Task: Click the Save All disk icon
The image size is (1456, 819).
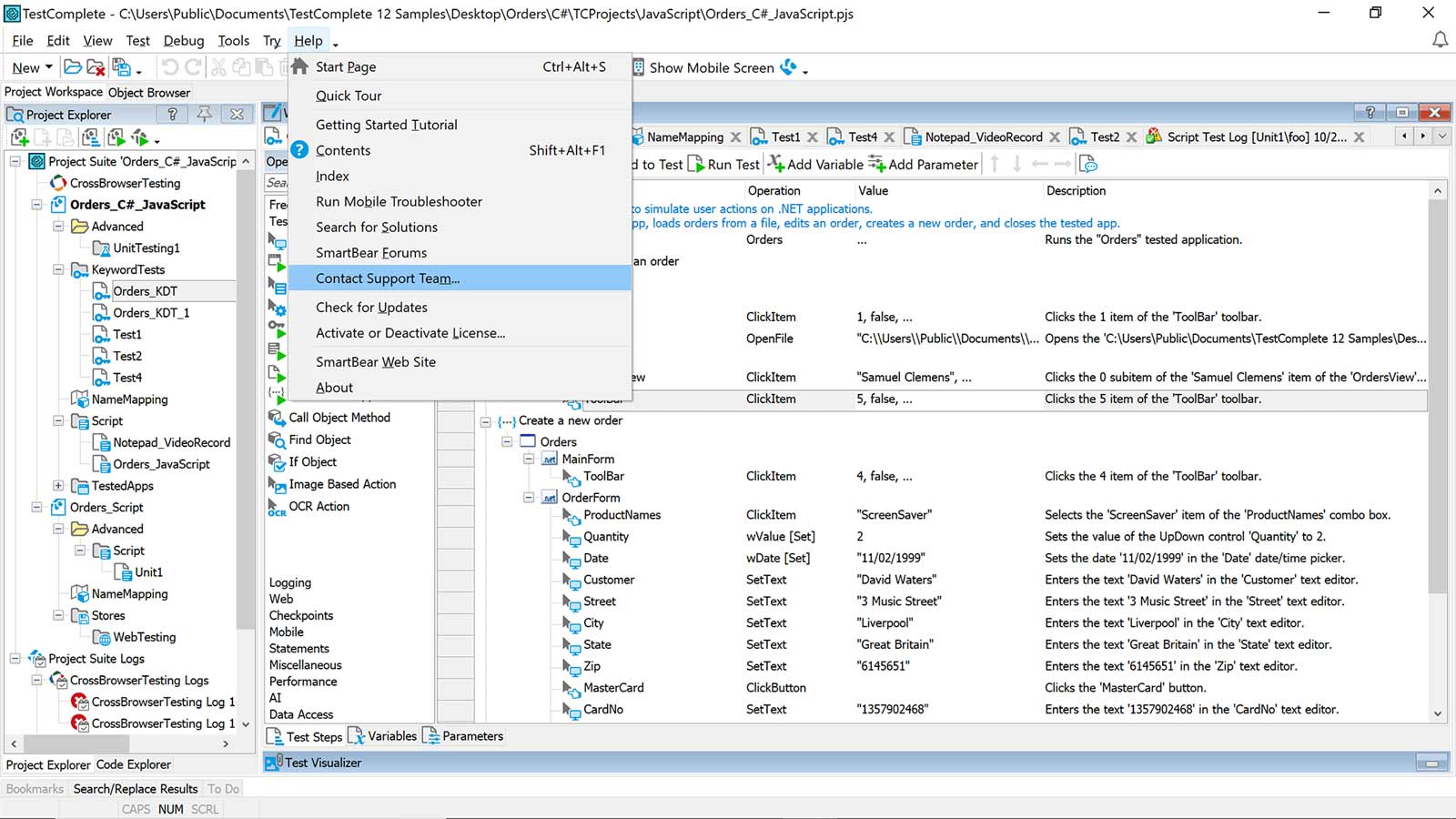Action: 121,67
